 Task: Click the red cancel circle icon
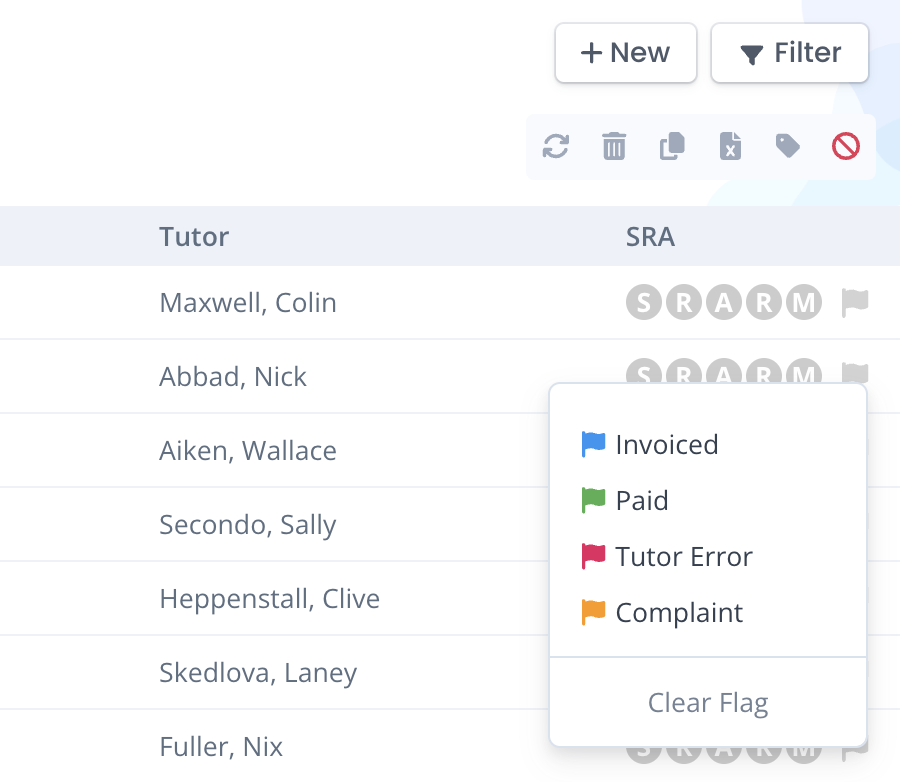(845, 146)
